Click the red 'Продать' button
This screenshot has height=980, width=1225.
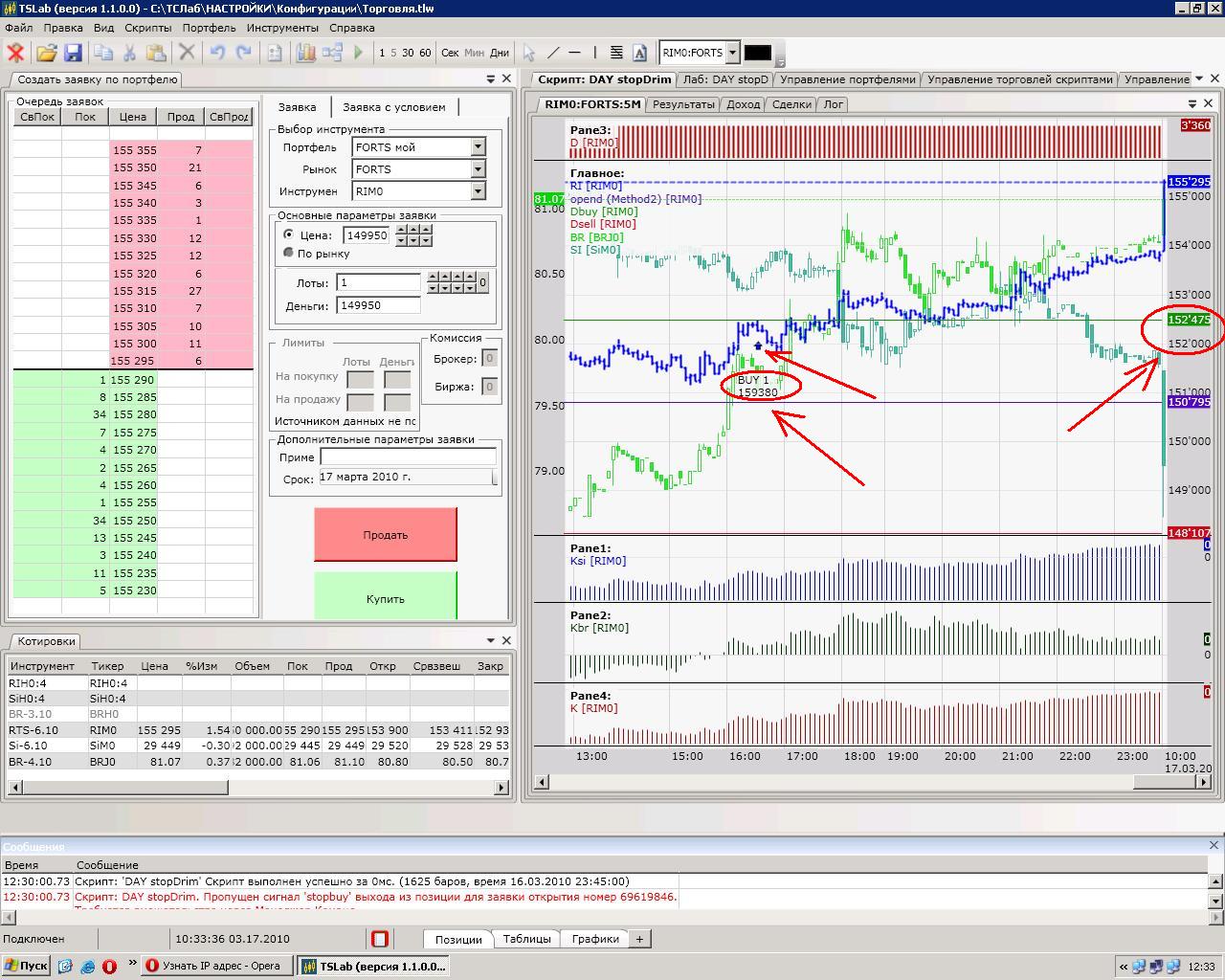point(385,535)
